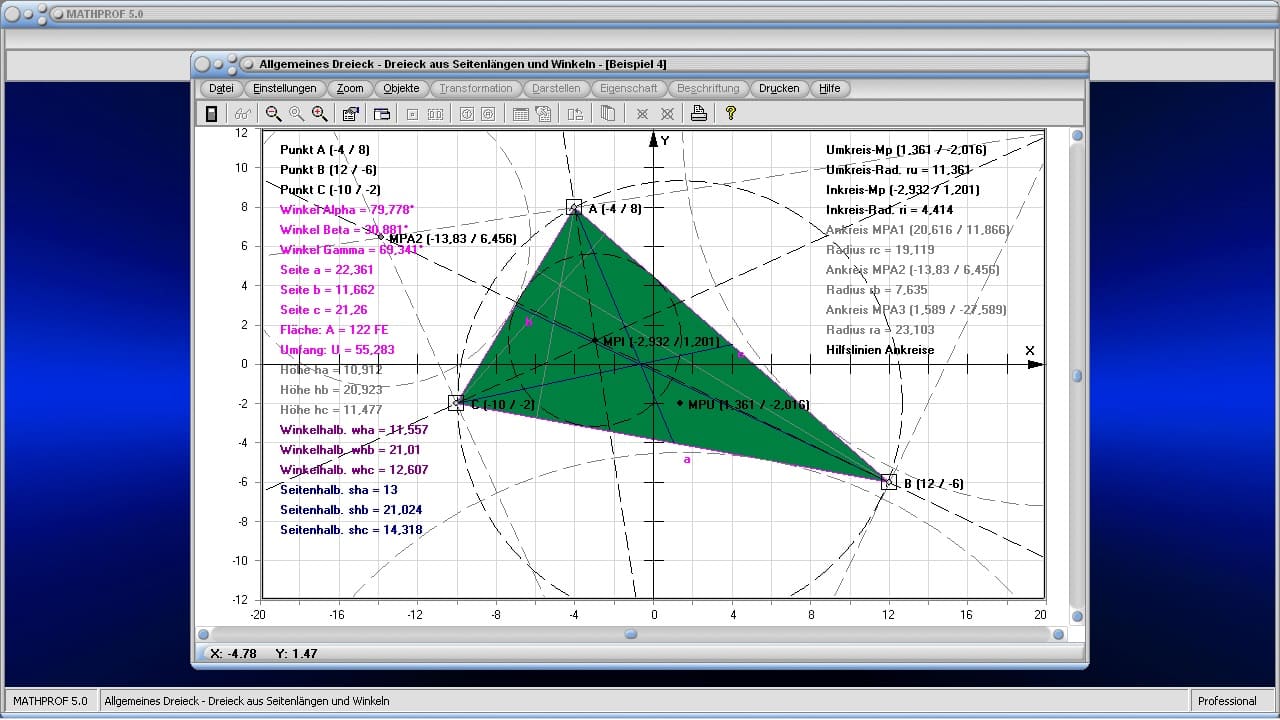Open the Einstellungen menu
The height and width of the screenshot is (720, 1280).
coord(285,88)
